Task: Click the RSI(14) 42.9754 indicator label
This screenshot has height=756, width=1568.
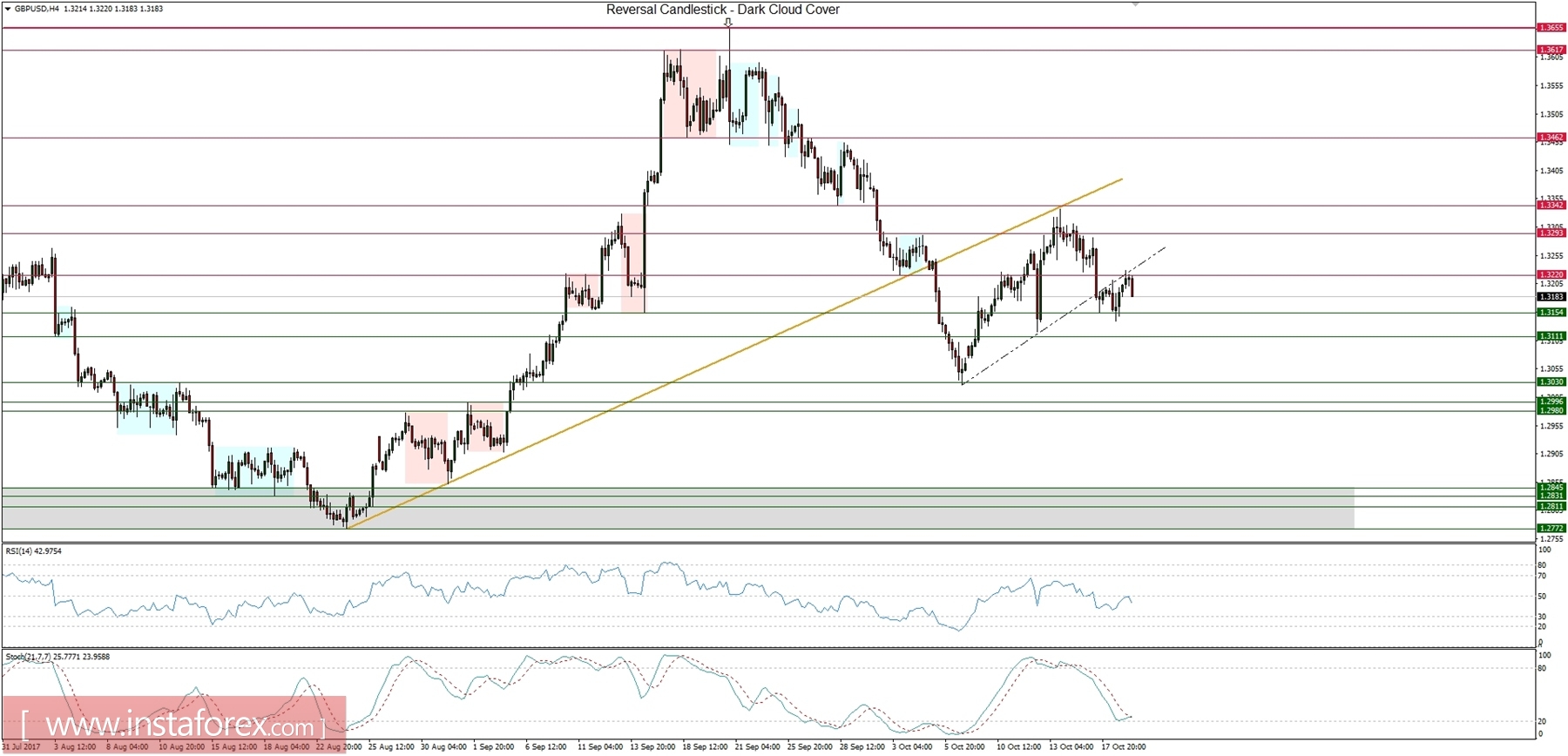Action: (x=33, y=551)
